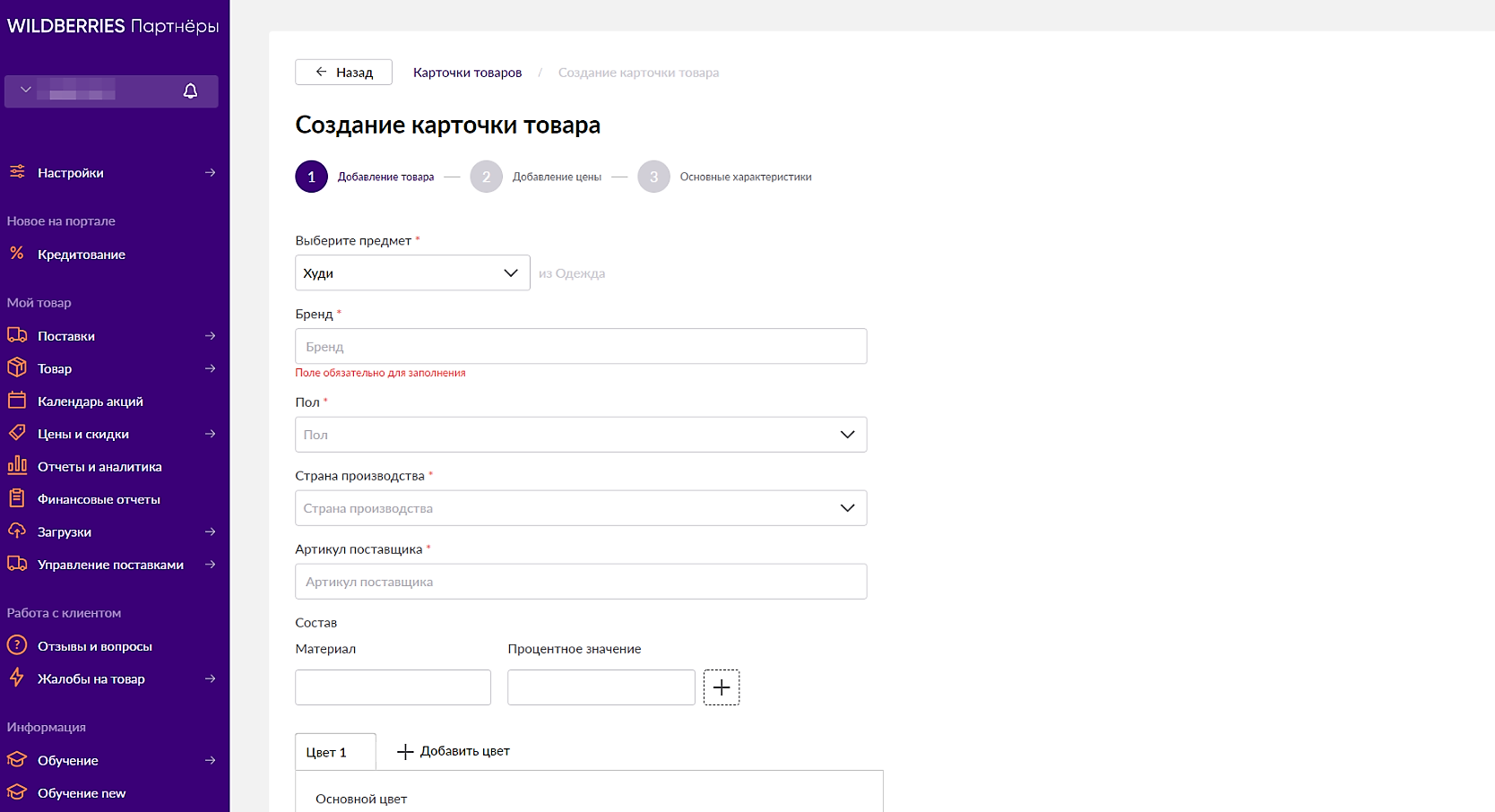Image resolution: width=1495 pixels, height=812 pixels.
Task: Open the Карточки товаров breadcrumb link
Action: 467,73
